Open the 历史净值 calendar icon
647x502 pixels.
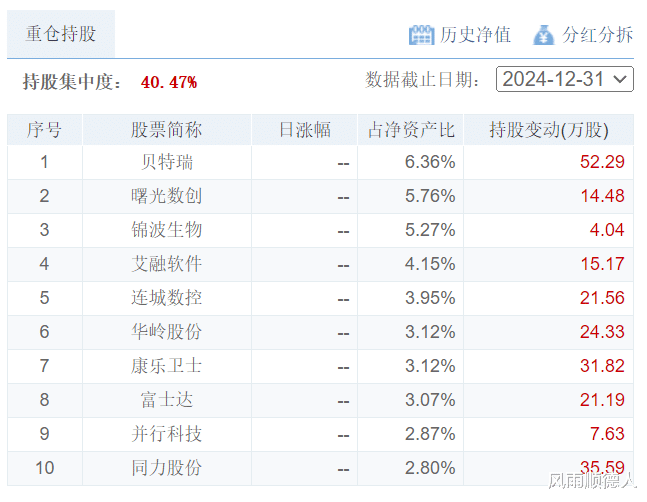pos(421,35)
